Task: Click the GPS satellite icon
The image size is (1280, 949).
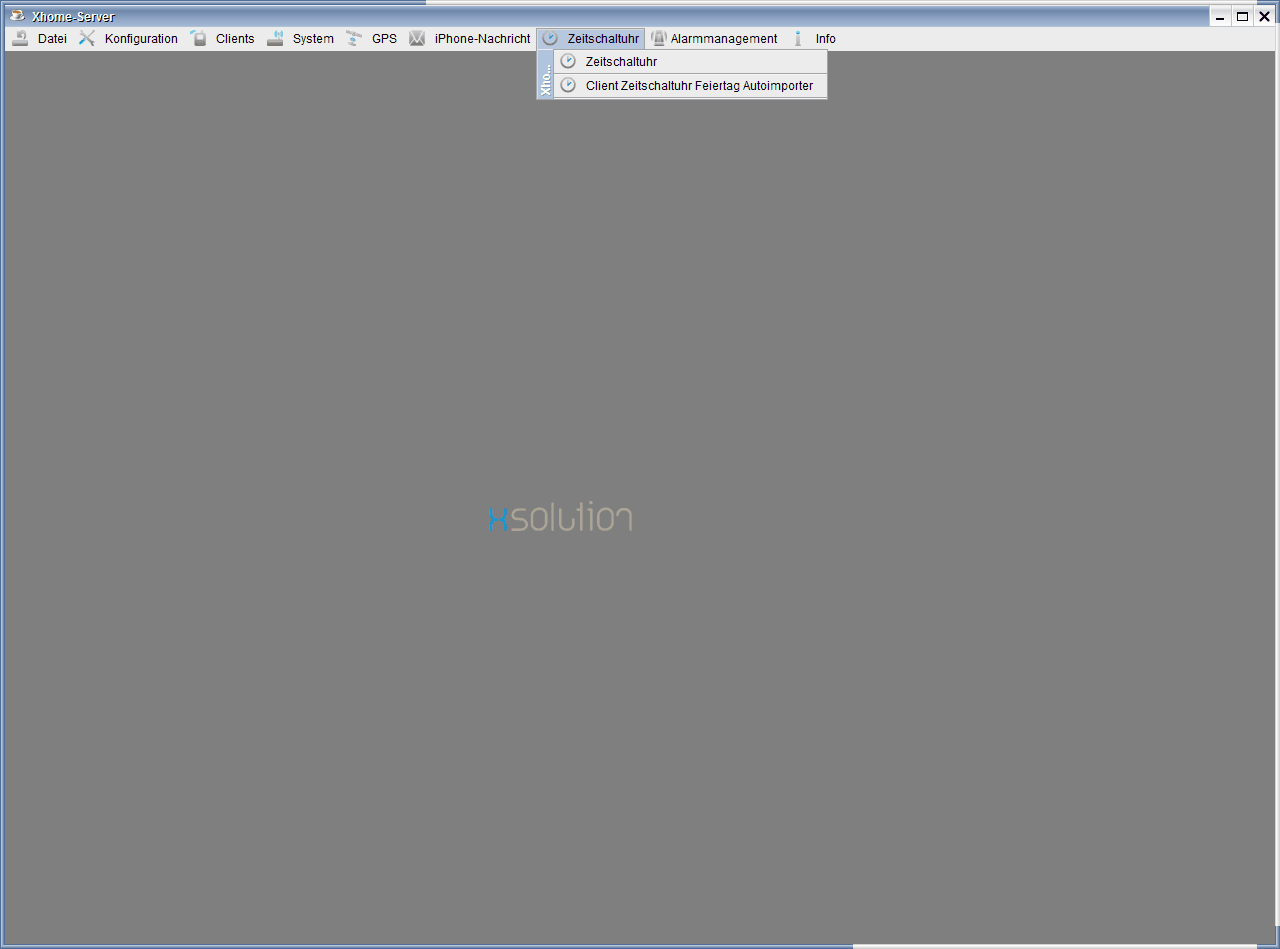Action: 354,39
